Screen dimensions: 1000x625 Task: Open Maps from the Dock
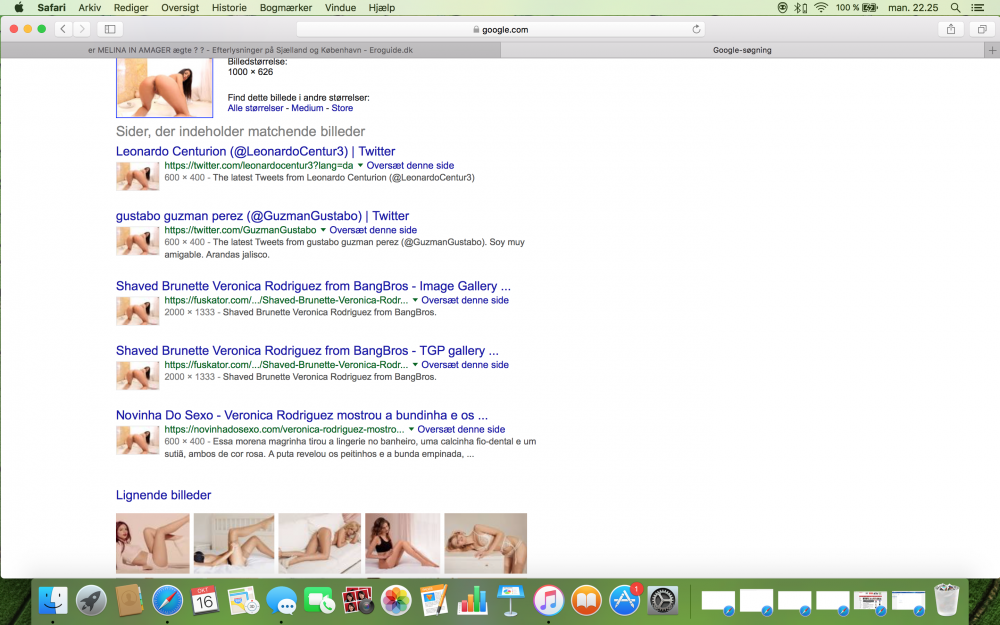244,601
